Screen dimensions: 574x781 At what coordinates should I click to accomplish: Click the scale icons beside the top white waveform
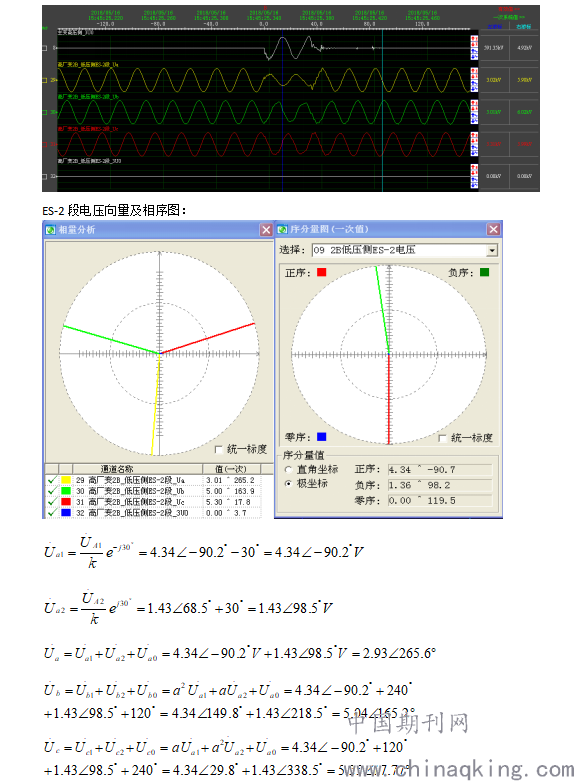click(474, 48)
